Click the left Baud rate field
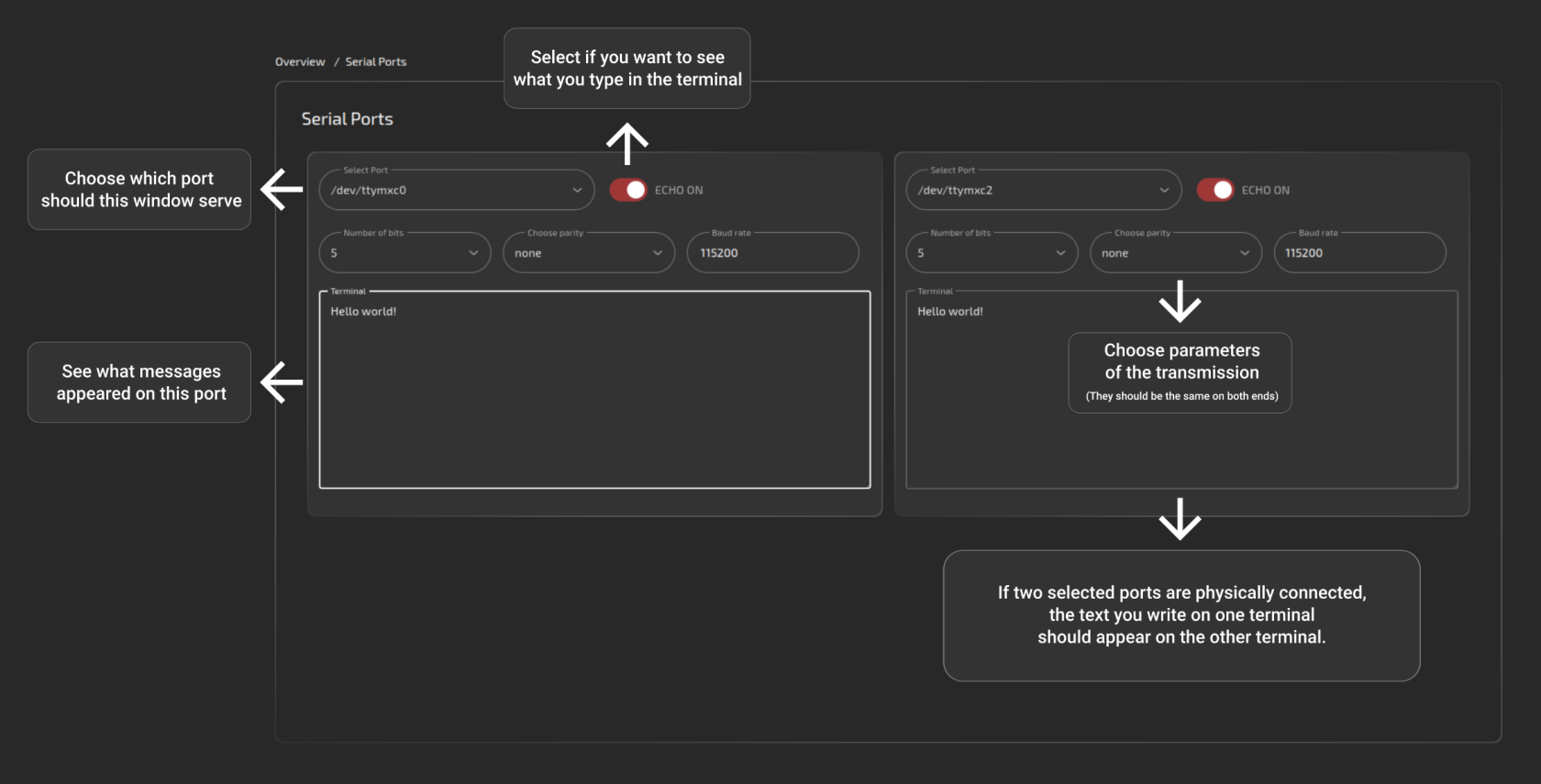This screenshot has width=1541, height=784. click(772, 253)
